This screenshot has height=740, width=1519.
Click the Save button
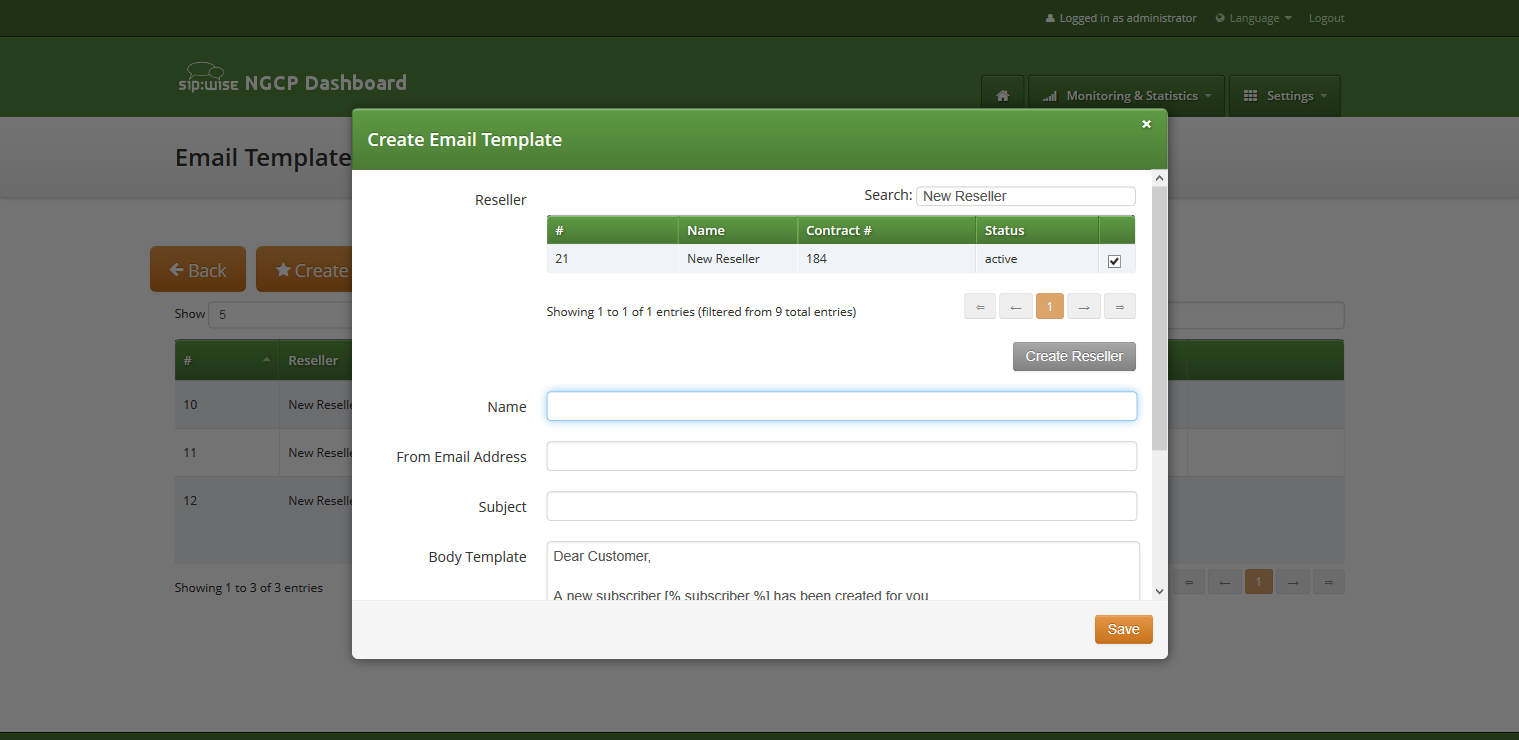(1123, 629)
